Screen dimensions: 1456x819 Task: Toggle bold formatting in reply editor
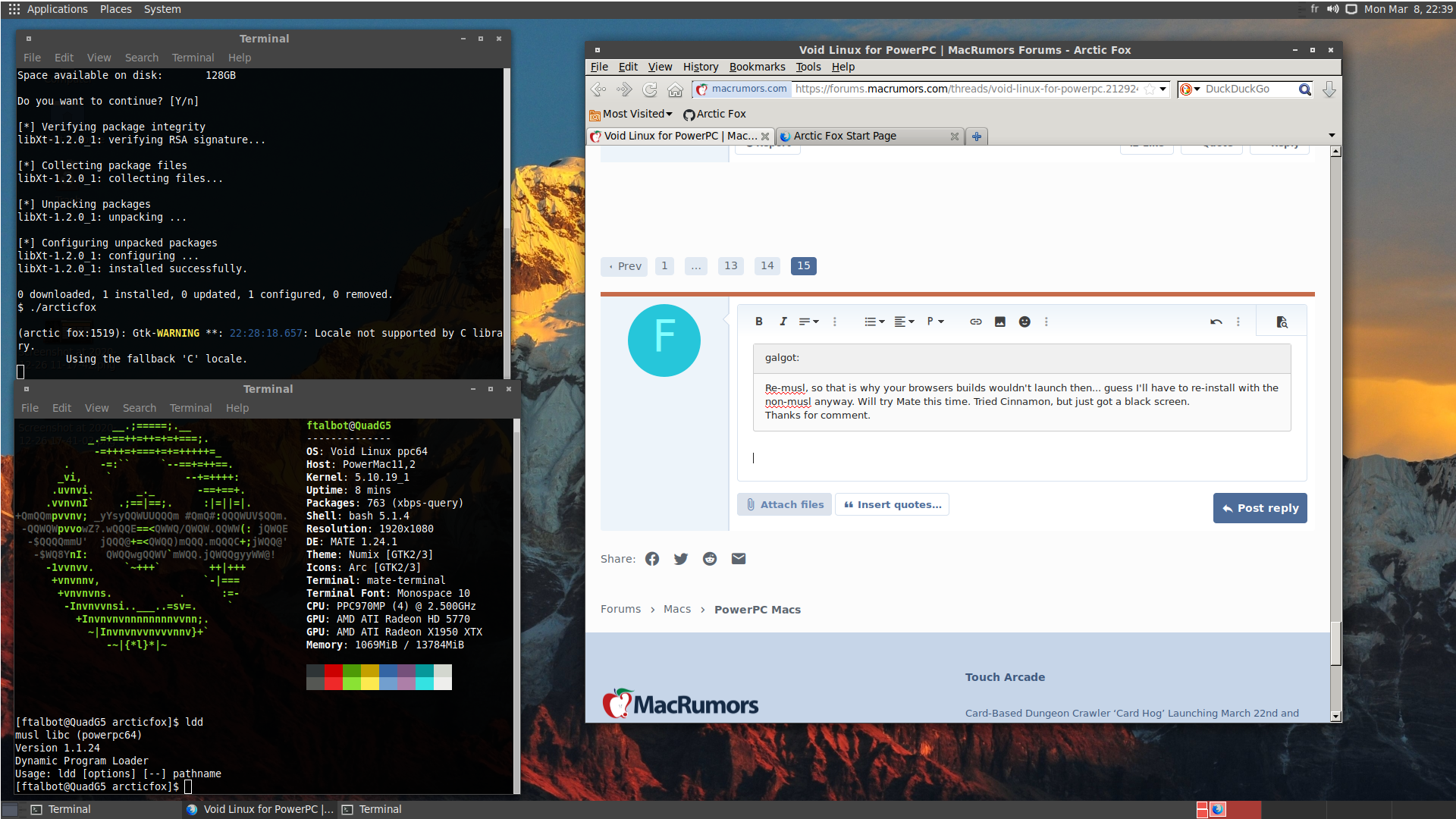point(758,322)
